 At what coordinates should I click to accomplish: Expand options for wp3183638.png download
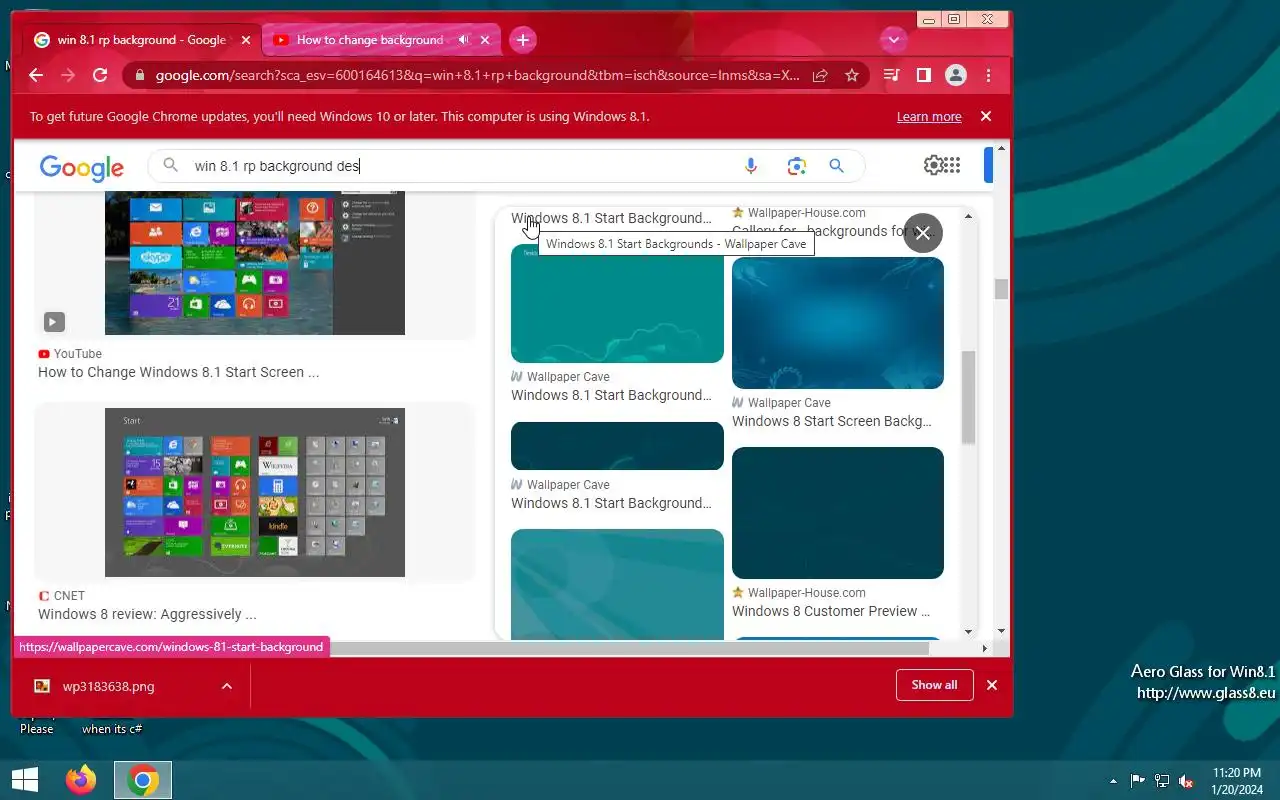pos(227,686)
